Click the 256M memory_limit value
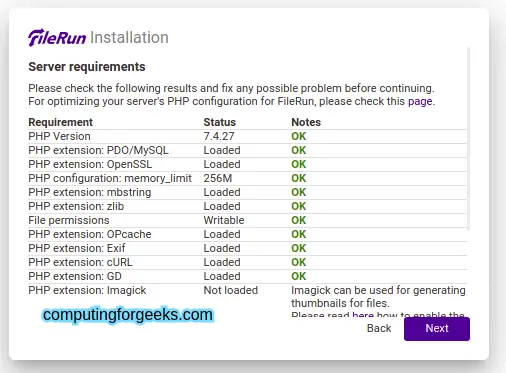Screen dimensions: 506x373 point(218,178)
